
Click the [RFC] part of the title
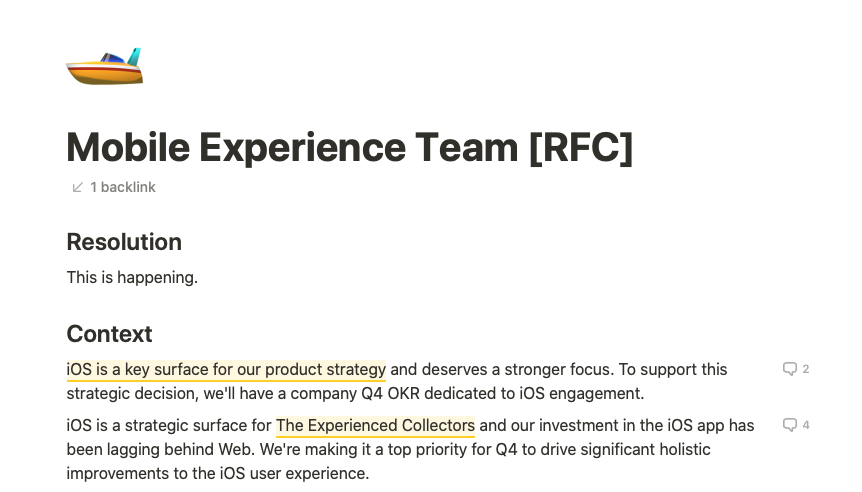(581, 147)
